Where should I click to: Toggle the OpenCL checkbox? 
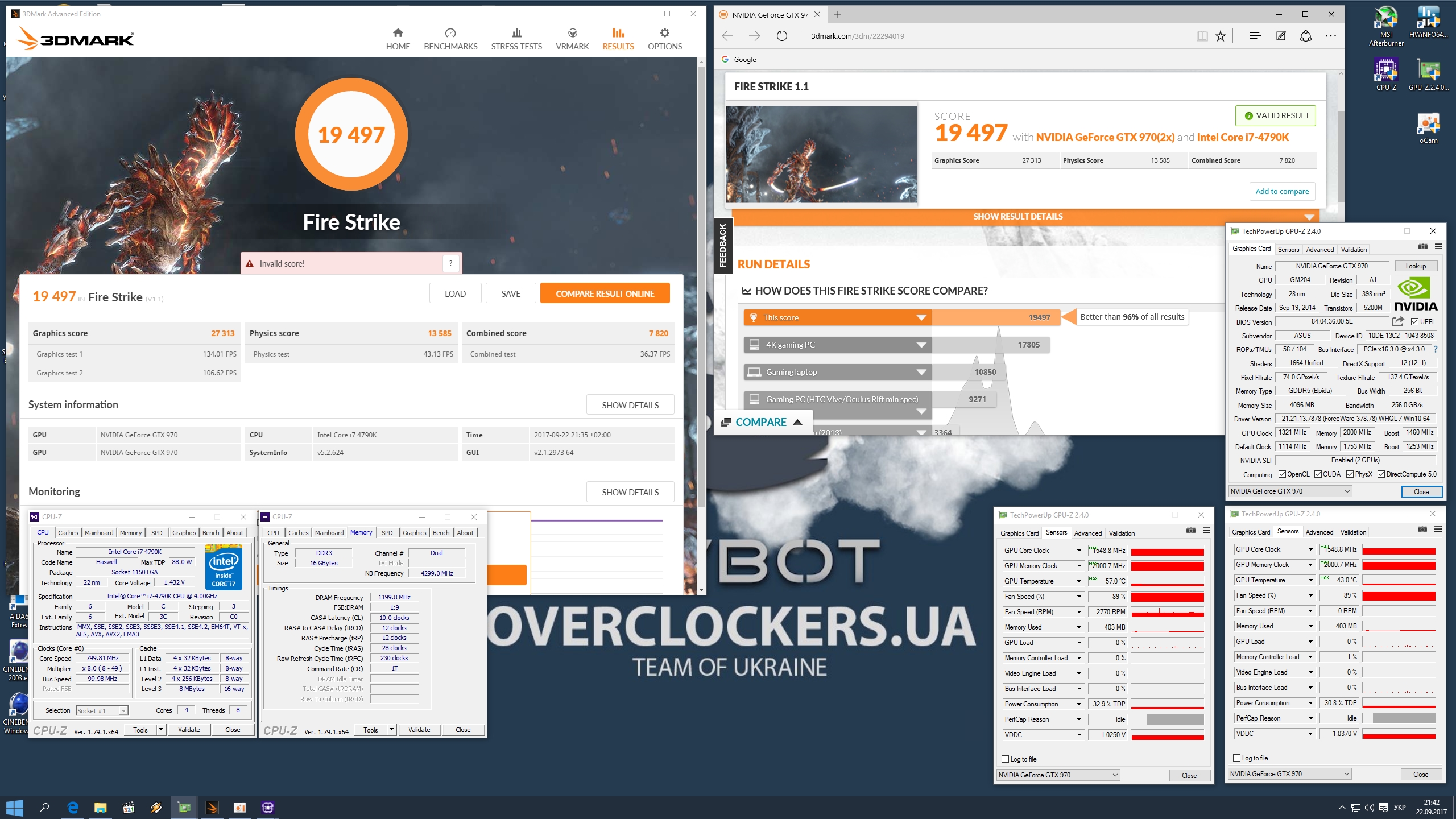pyautogui.click(x=1282, y=474)
